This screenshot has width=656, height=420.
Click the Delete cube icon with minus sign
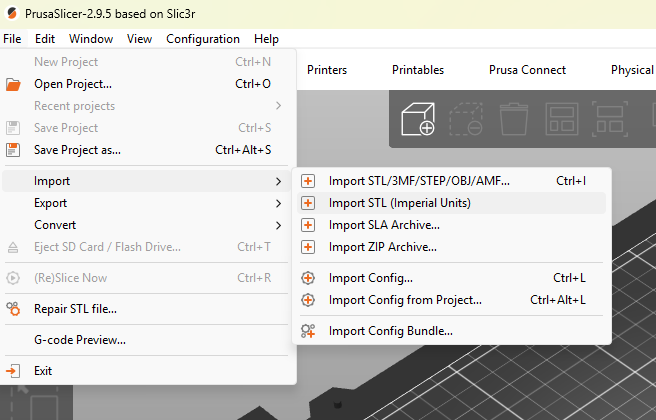(x=466, y=119)
